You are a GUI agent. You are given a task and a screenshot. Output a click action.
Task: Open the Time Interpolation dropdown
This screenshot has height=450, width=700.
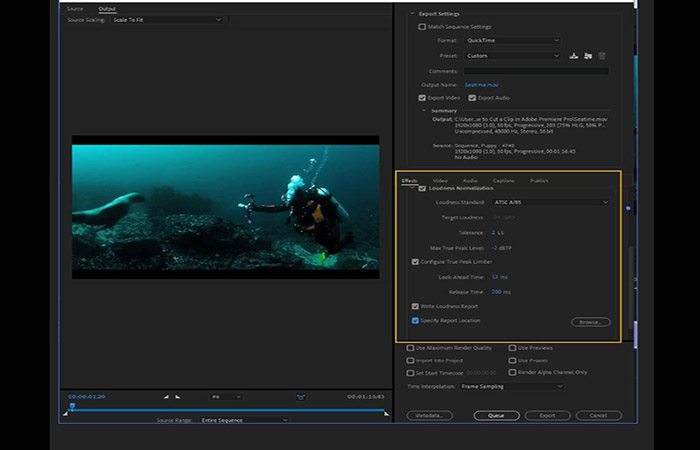coord(512,387)
